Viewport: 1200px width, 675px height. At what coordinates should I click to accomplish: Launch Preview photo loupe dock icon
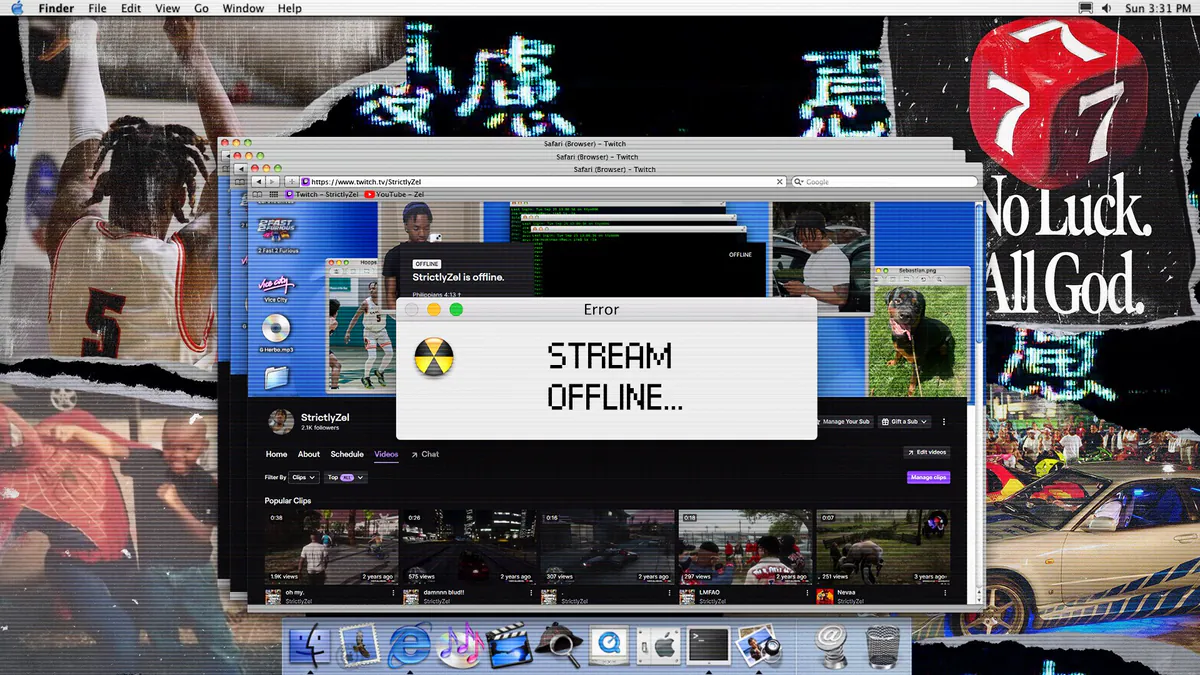pyautogui.click(x=758, y=645)
